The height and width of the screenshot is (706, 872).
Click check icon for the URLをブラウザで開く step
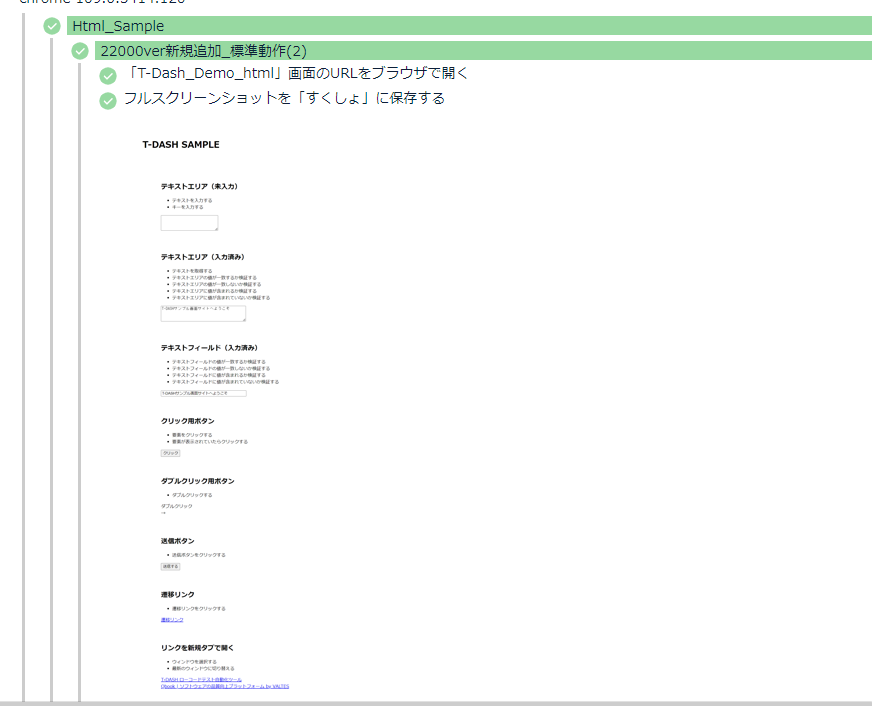[x=108, y=75]
